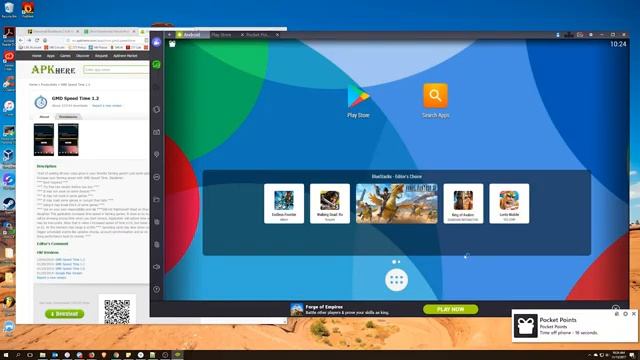
Task: Set location with the sidebar pin icon
Action: pos(156,154)
